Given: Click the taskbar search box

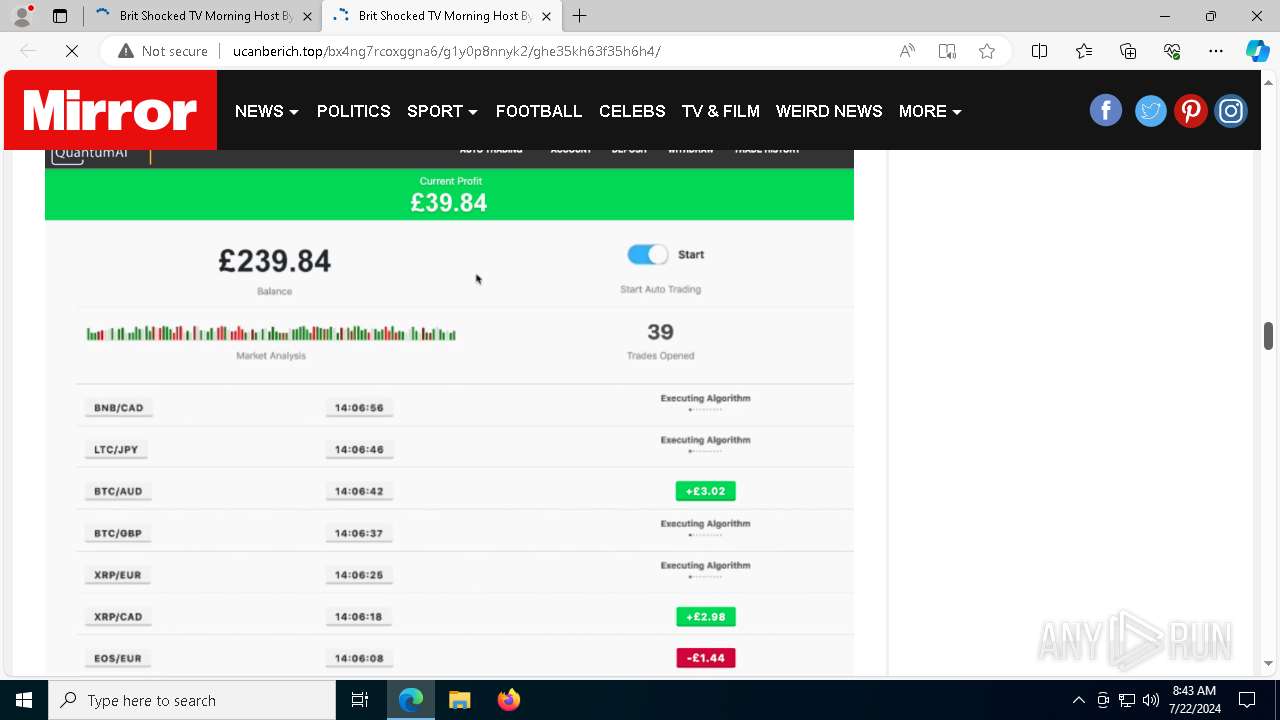Looking at the screenshot, I should point(192,700).
